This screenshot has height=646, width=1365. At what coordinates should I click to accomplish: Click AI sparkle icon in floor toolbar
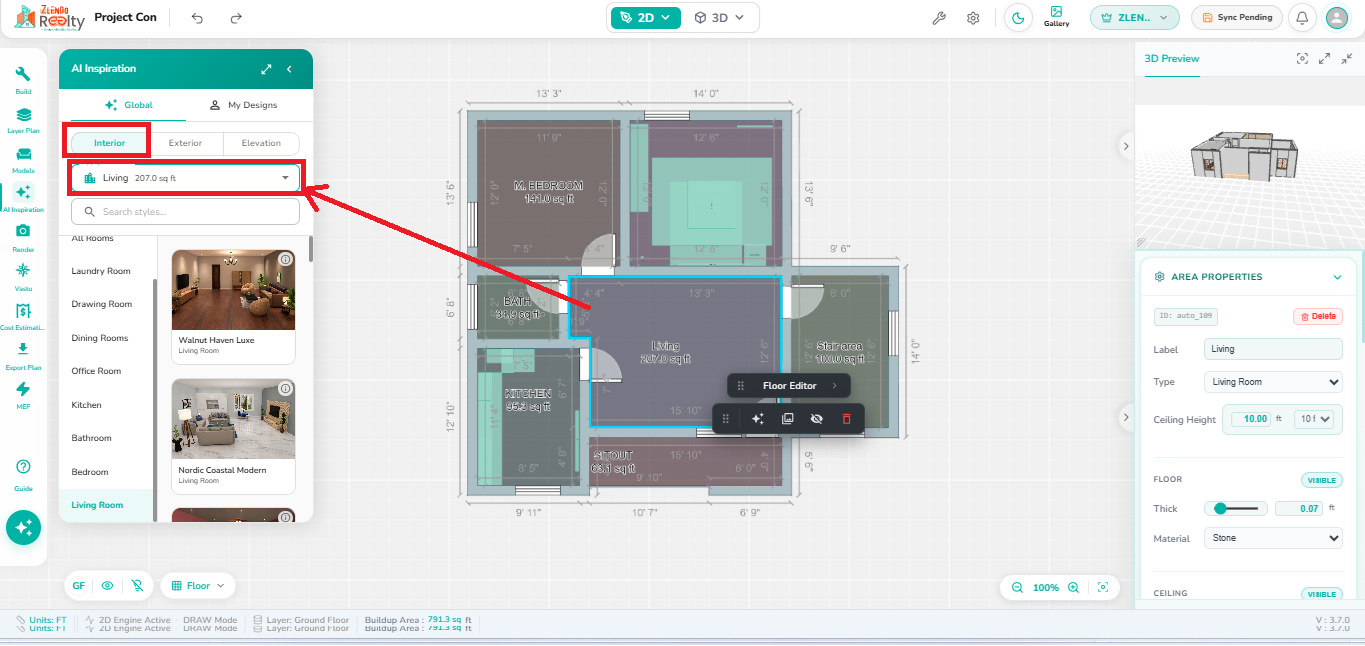point(758,419)
